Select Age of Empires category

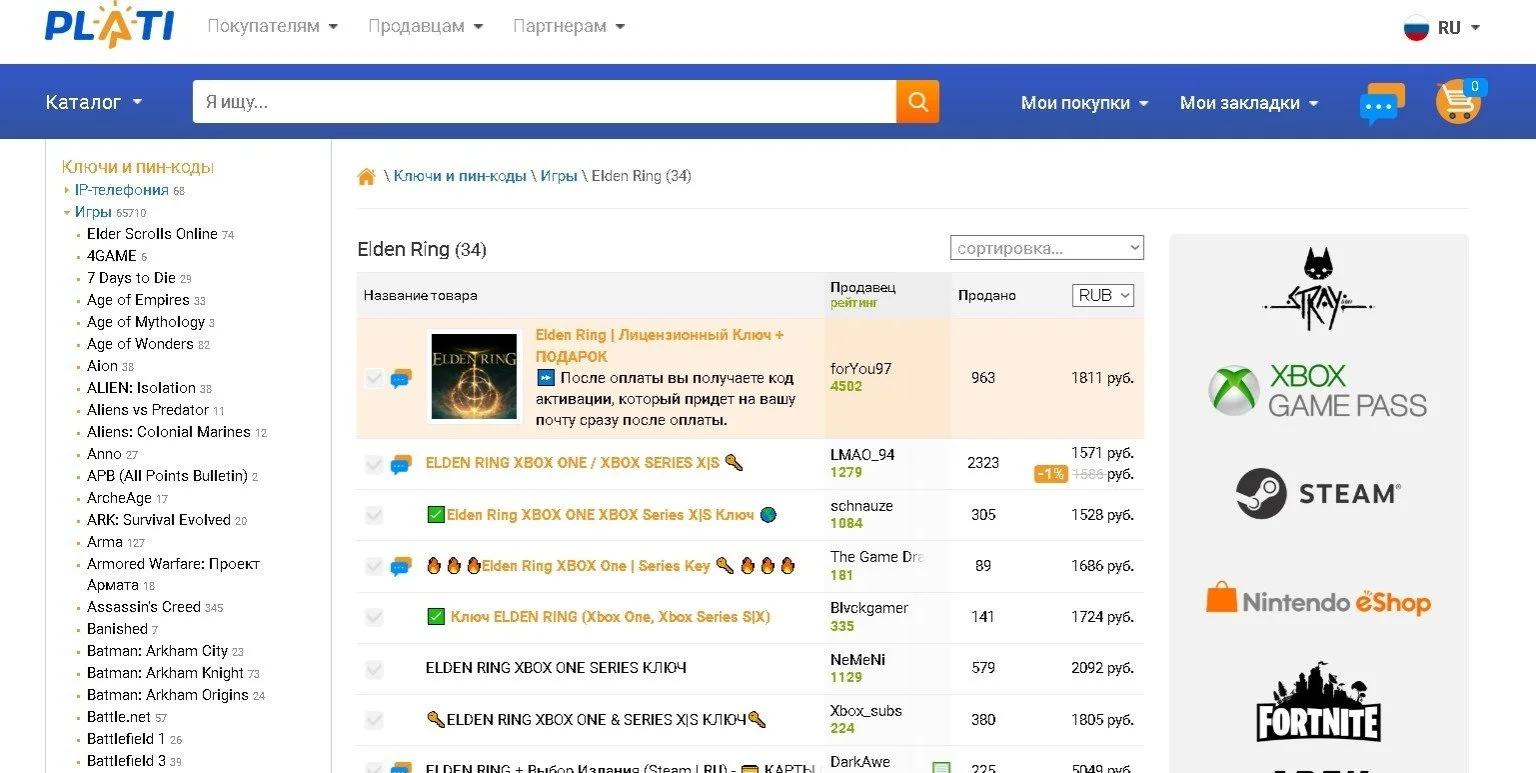138,300
